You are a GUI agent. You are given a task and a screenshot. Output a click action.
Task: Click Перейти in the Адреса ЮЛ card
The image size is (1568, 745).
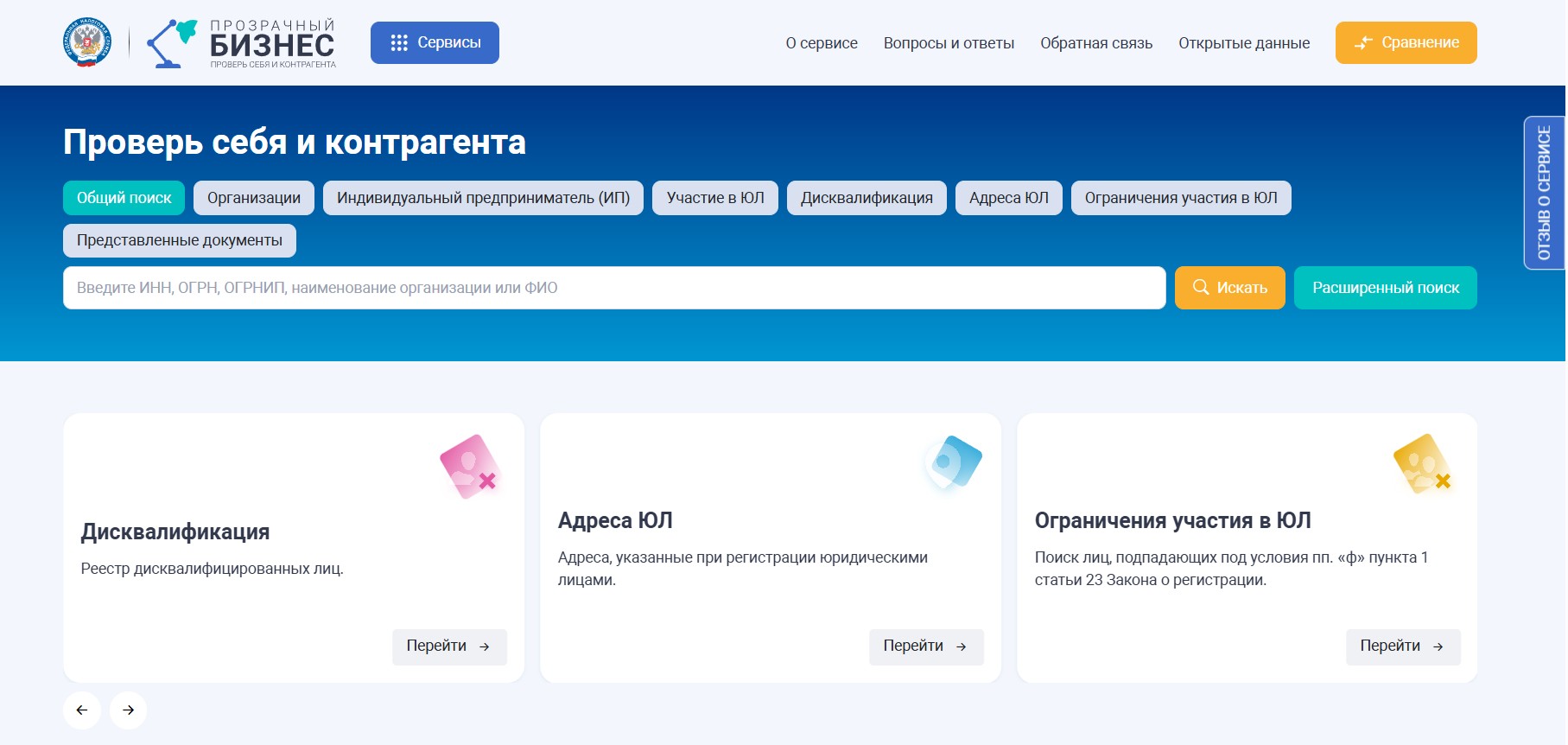pos(926,646)
